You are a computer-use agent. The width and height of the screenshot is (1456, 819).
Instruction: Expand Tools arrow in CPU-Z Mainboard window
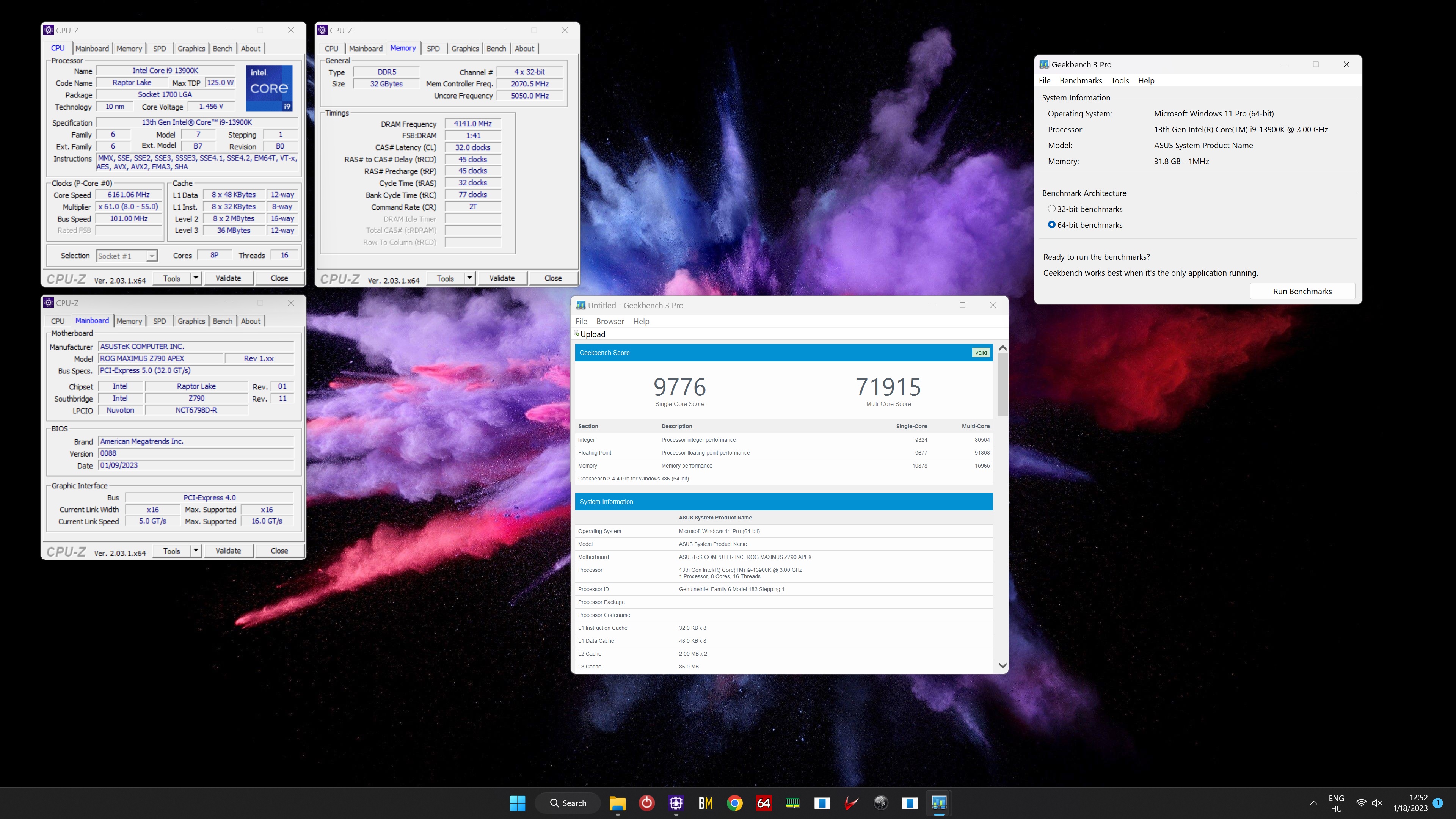tap(196, 551)
